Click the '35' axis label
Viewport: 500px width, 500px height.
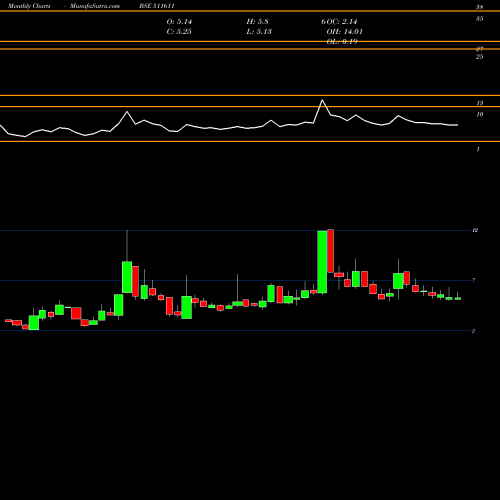[x=479, y=19]
